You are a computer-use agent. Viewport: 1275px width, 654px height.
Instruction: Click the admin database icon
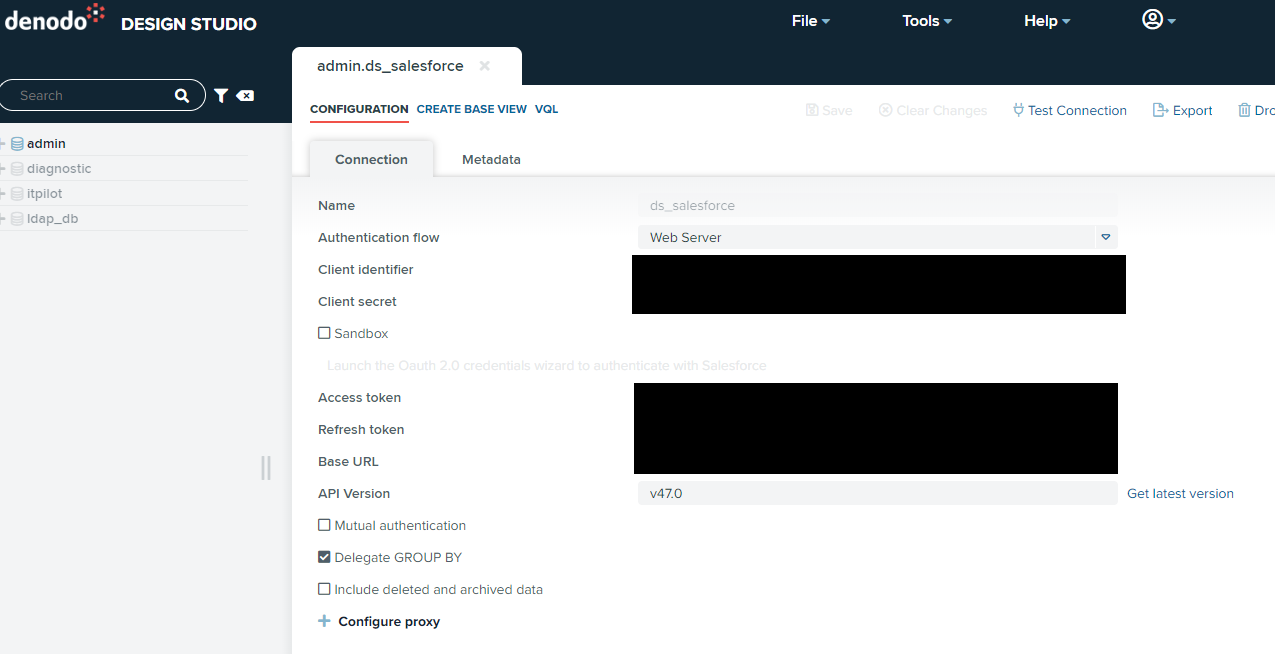tap(17, 144)
